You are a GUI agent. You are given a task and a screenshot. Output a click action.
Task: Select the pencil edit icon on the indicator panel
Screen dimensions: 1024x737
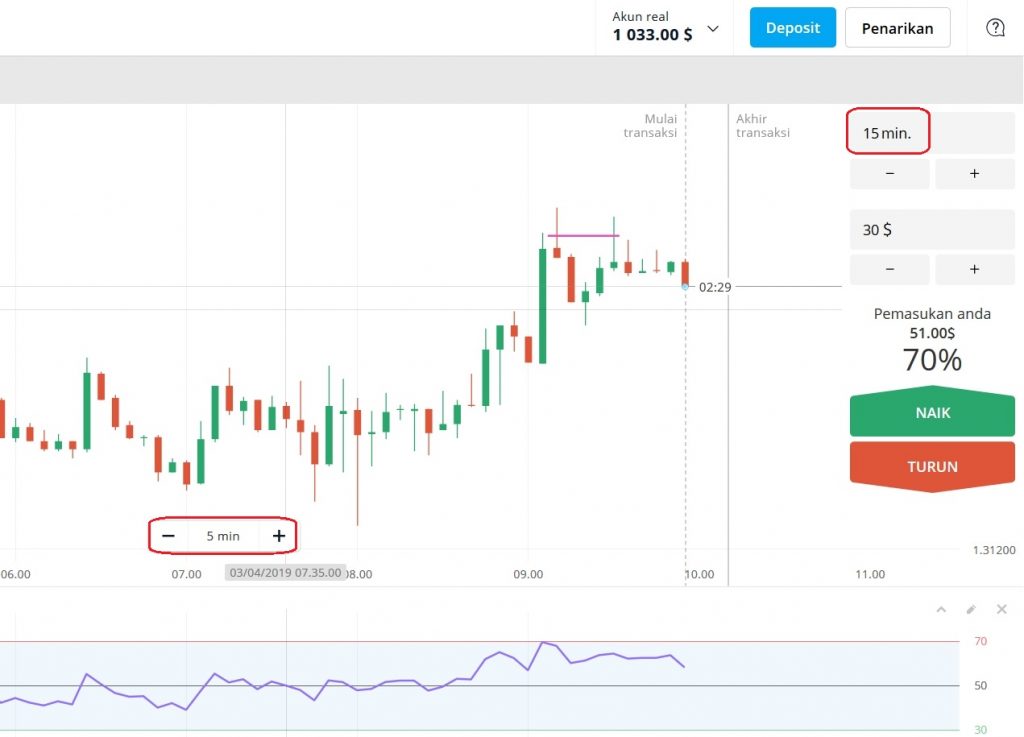click(970, 609)
